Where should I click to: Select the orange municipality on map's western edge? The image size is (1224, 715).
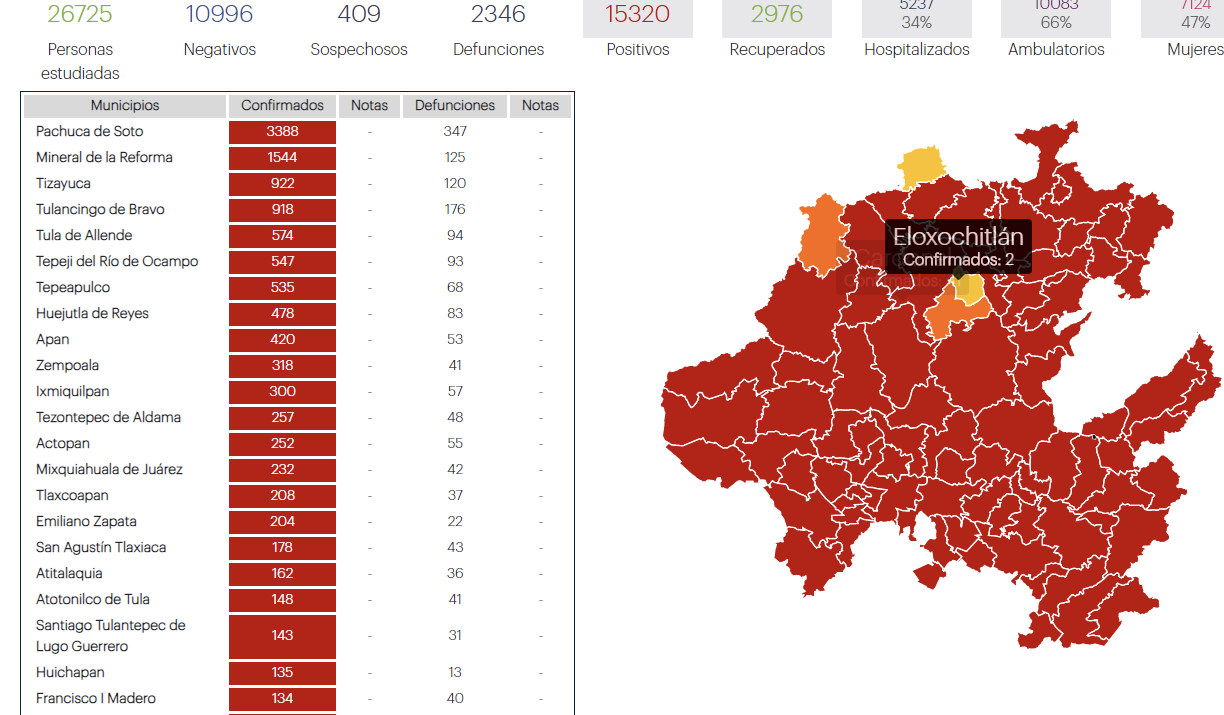(821, 236)
